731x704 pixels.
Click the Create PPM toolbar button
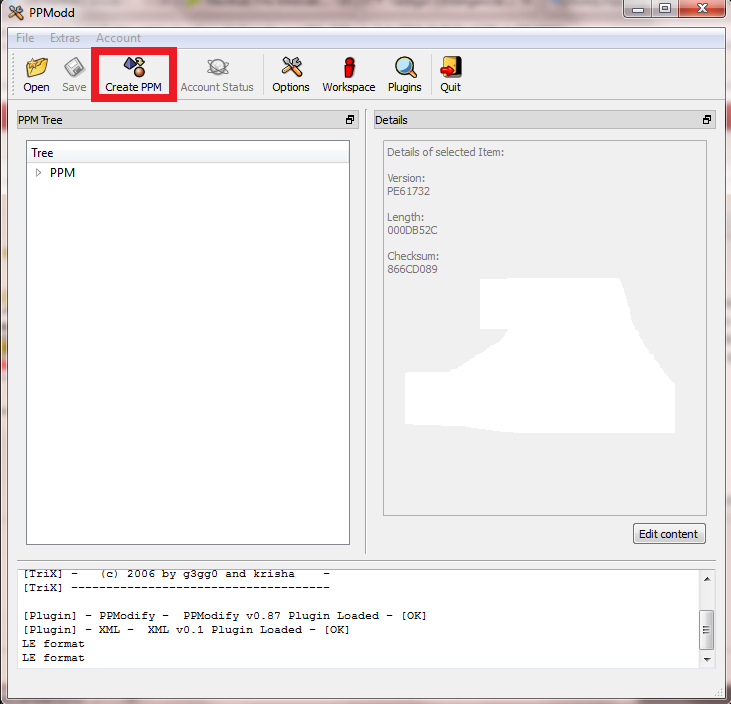pyautogui.click(x=133, y=75)
